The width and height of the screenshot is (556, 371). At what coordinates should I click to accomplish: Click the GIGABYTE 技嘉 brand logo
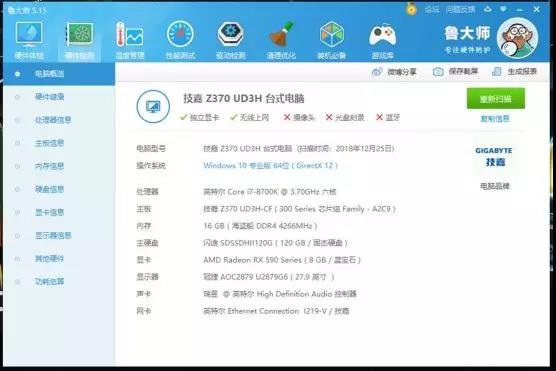494,157
